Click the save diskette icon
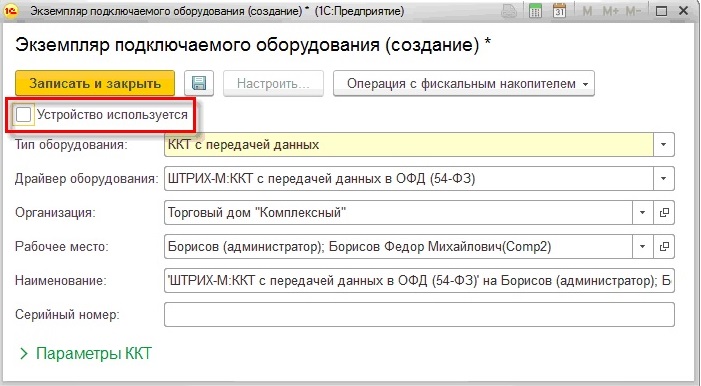Image resolution: width=701 pixels, height=386 pixels. [x=199, y=83]
